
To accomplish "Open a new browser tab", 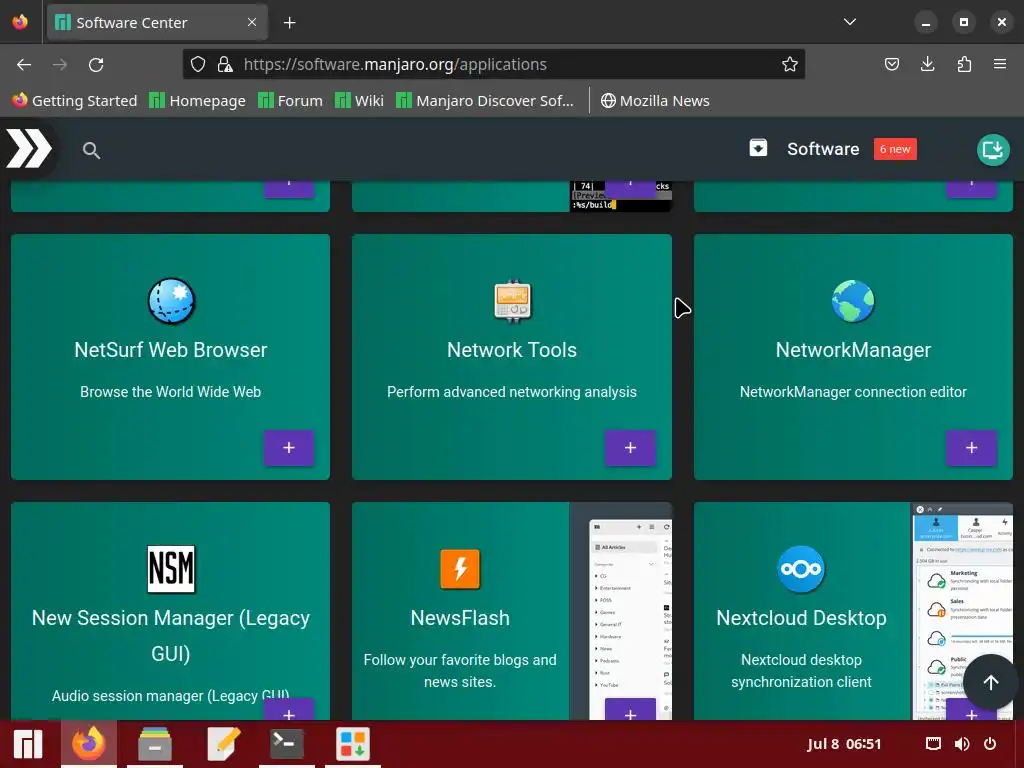I will click(x=289, y=23).
